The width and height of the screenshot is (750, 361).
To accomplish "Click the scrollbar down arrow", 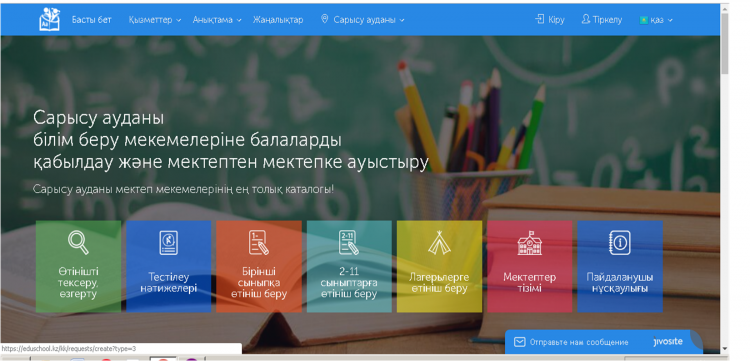I will (724, 349).
